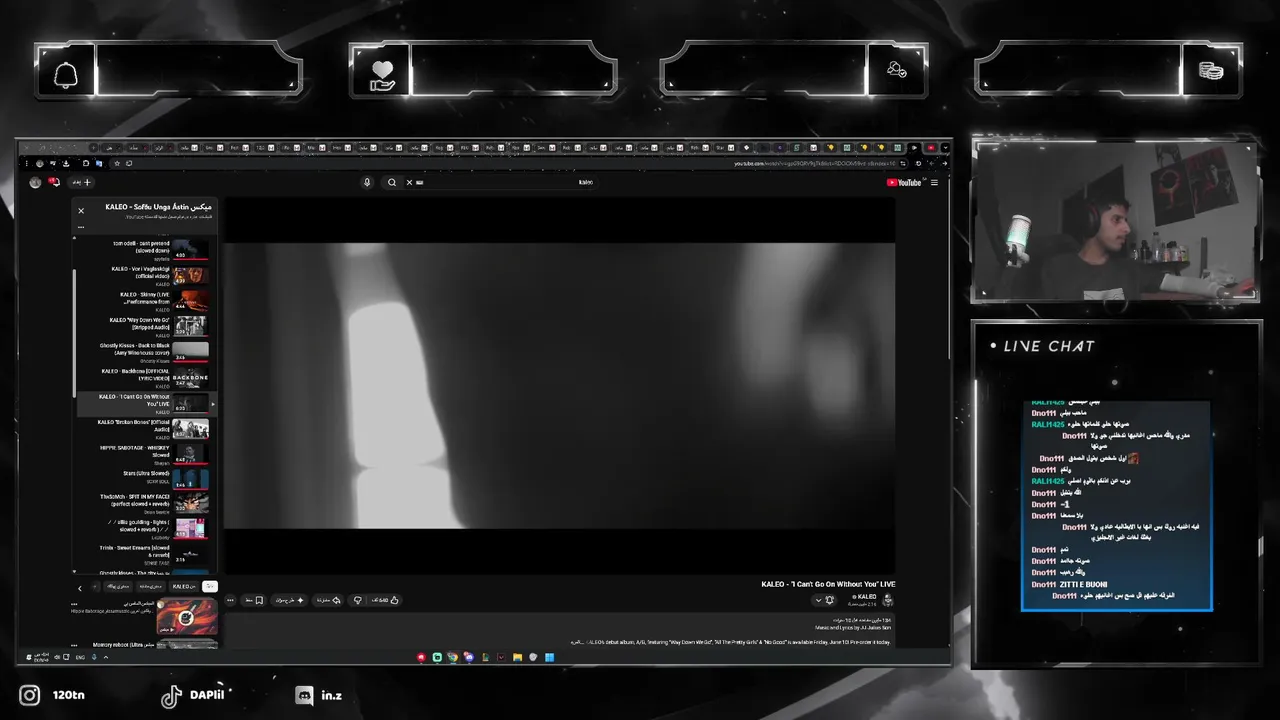Click the sparkle Ask button

(290, 600)
